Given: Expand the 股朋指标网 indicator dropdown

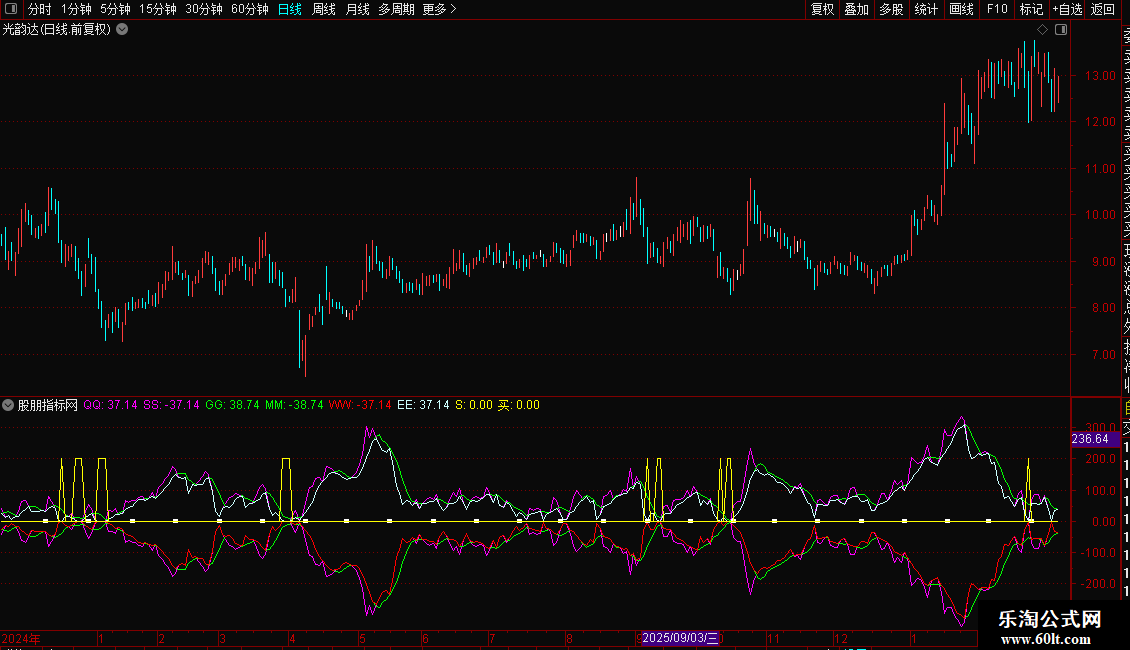Looking at the screenshot, I should point(9,405).
